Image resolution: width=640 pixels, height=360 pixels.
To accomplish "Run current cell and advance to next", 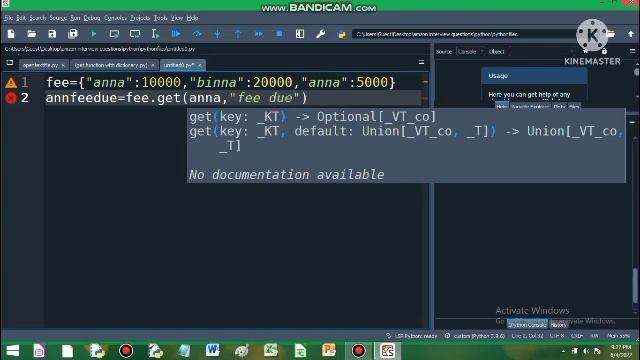I will (x=135, y=34).
